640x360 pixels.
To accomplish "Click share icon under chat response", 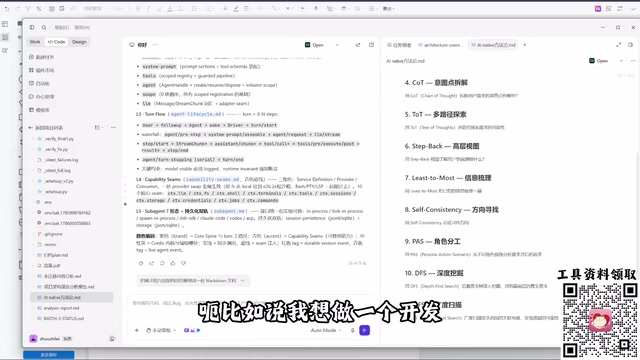I will (x=151, y=263).
